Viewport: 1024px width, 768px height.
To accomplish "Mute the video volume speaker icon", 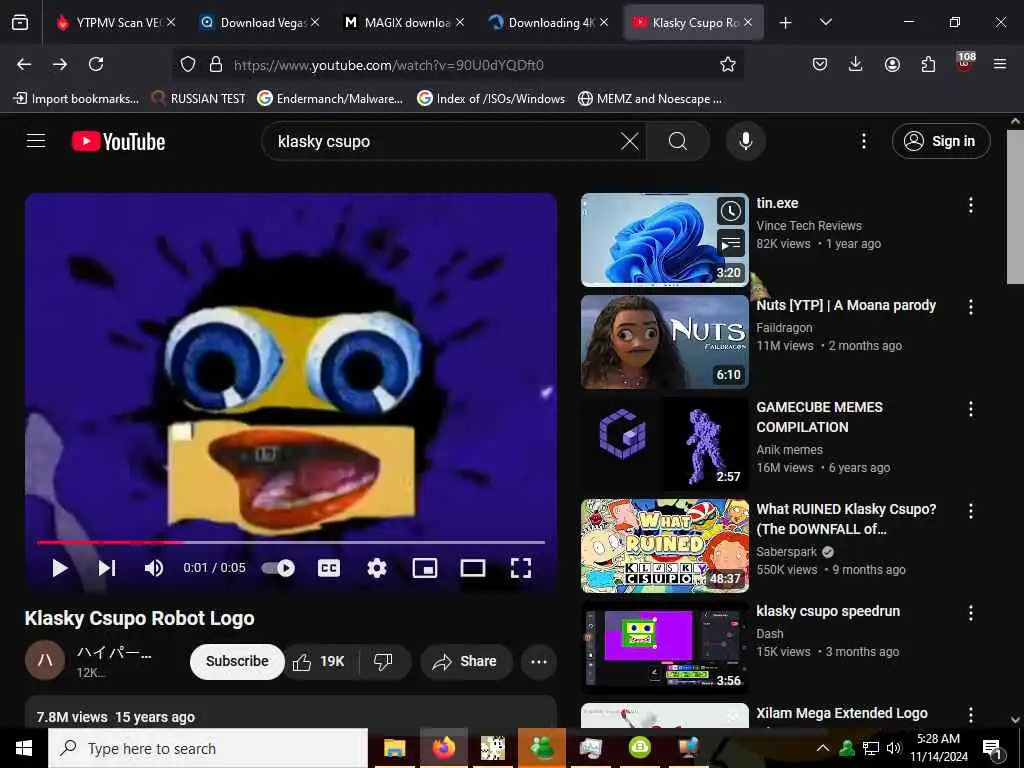I will pos(153,568).
